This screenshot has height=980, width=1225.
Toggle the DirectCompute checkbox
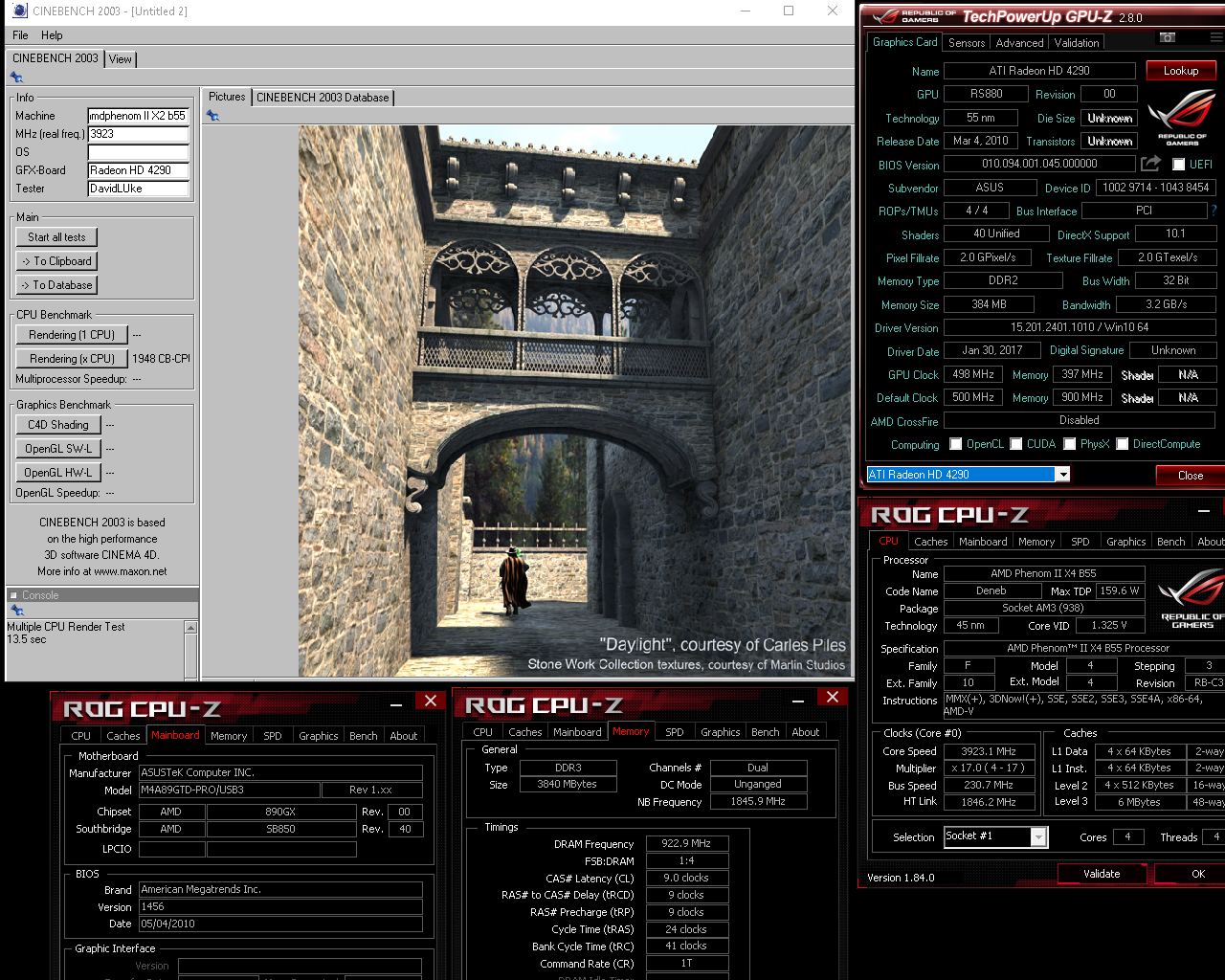click(1122, 444)
